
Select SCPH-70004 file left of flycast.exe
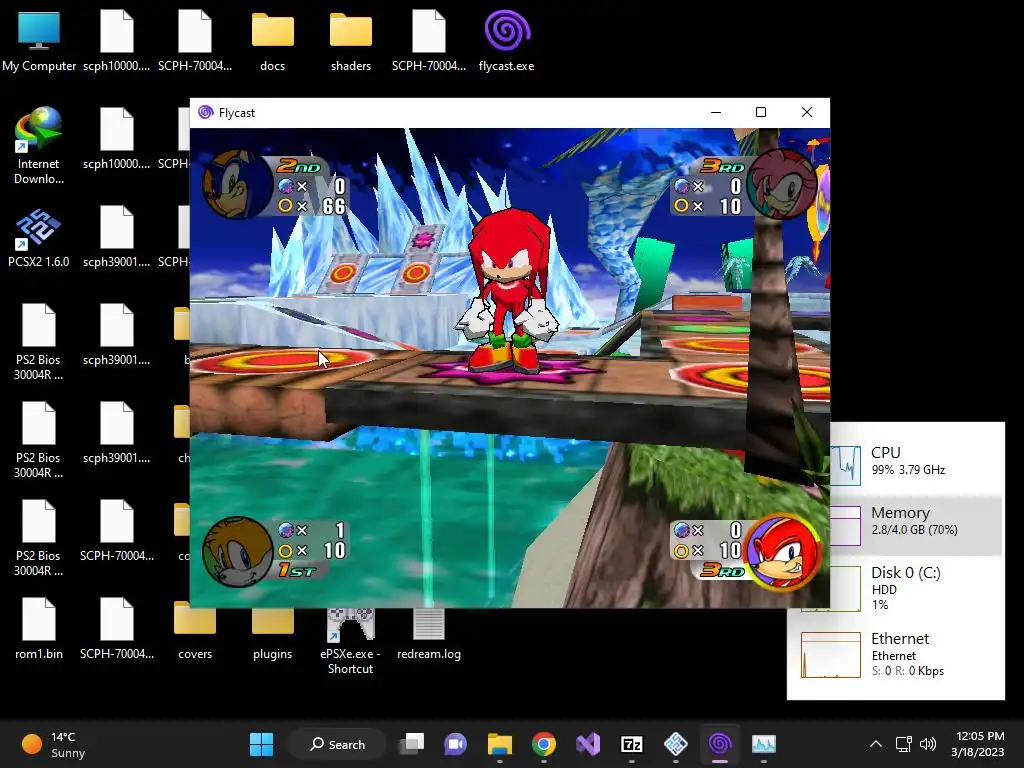(428, 40)
